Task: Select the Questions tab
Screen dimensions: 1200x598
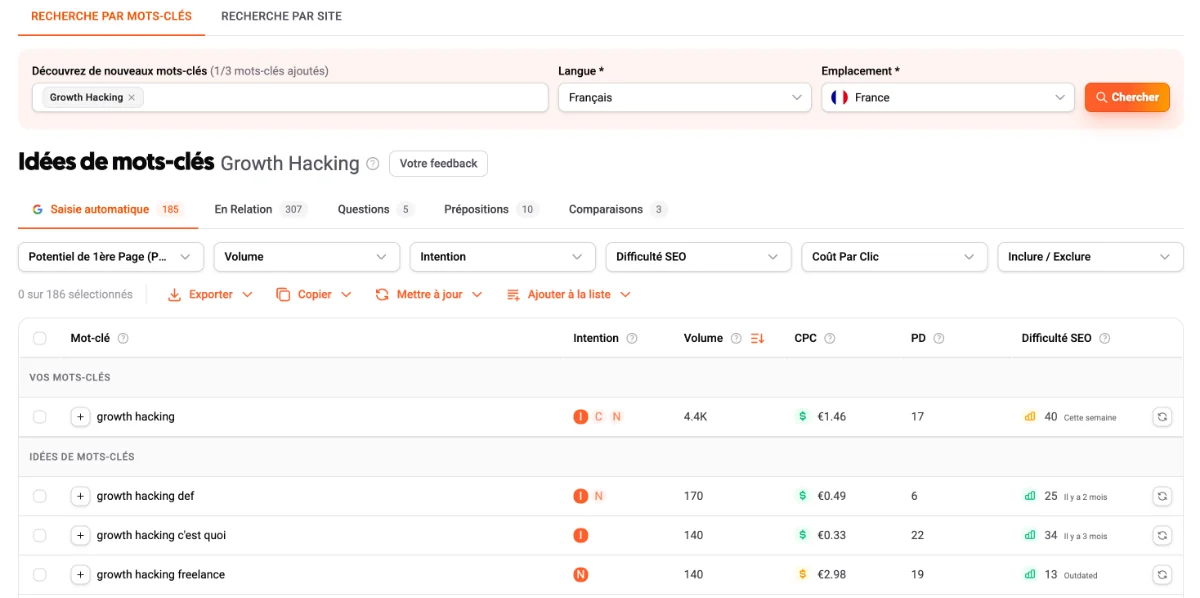Action: pos(375,210)
